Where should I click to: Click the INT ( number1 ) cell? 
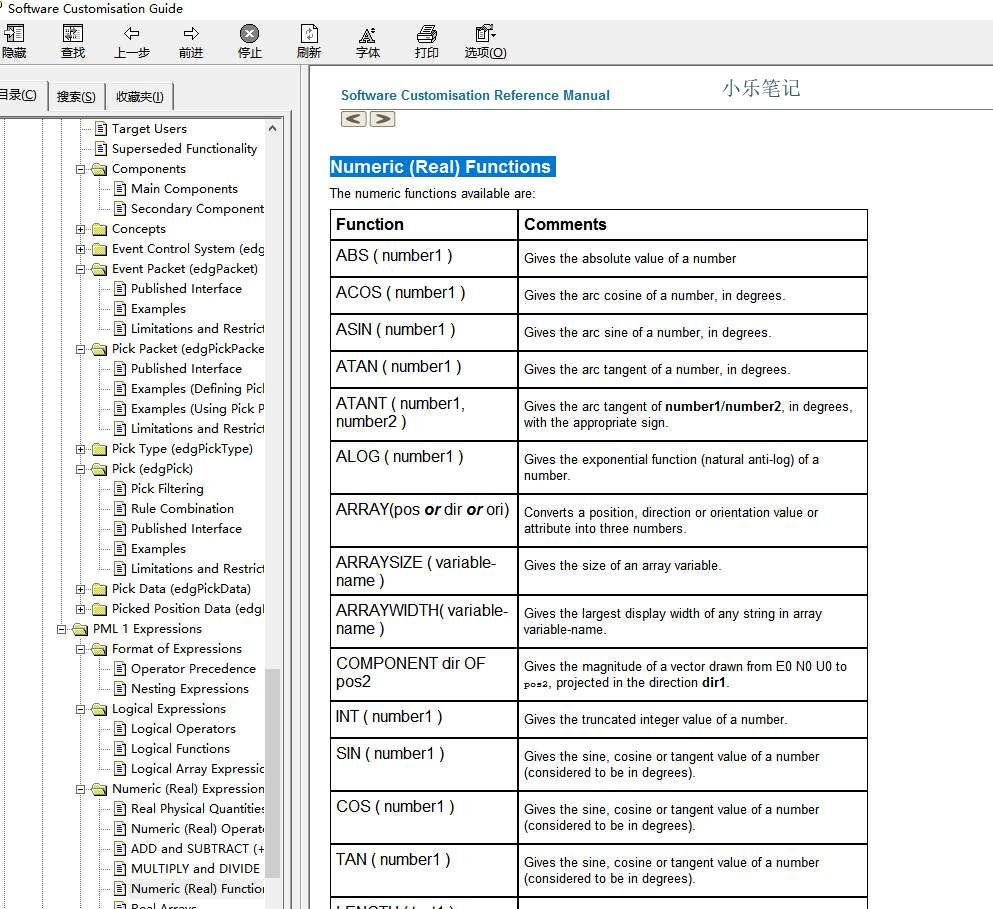click(424, 719)
